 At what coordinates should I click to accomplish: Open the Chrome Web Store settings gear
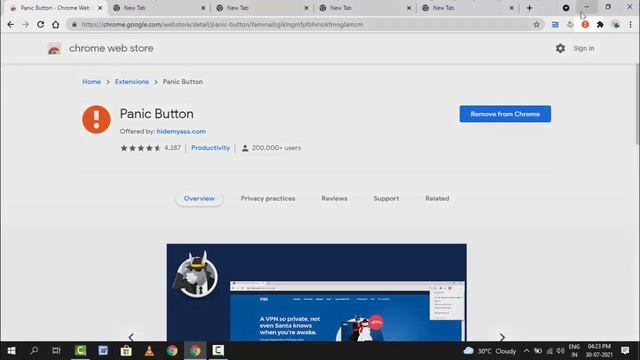(560, 48)
